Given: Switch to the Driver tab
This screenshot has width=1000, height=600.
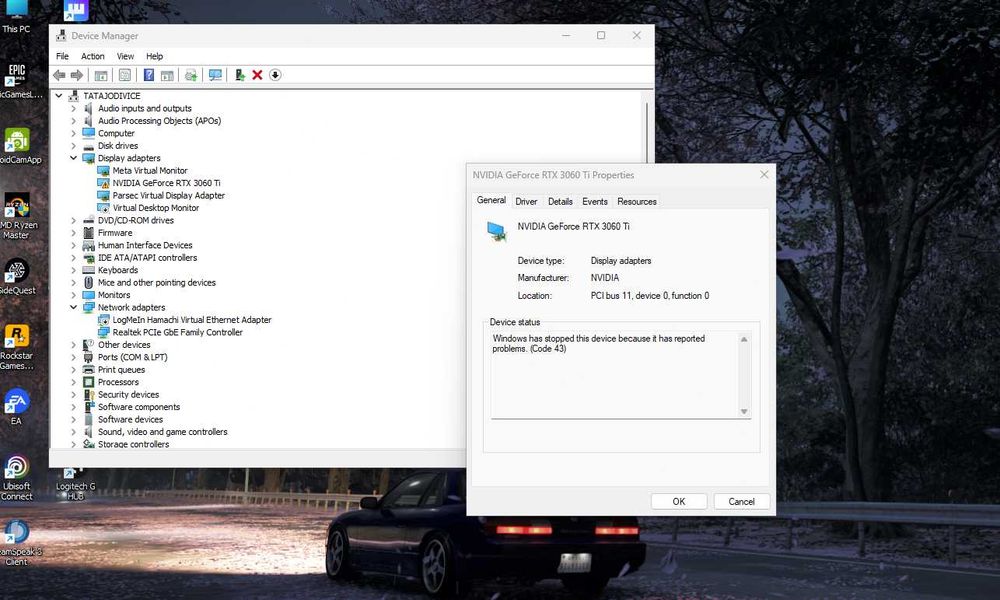Looking at the screenshot, I should pyautogui.click(x=526, y=201).
